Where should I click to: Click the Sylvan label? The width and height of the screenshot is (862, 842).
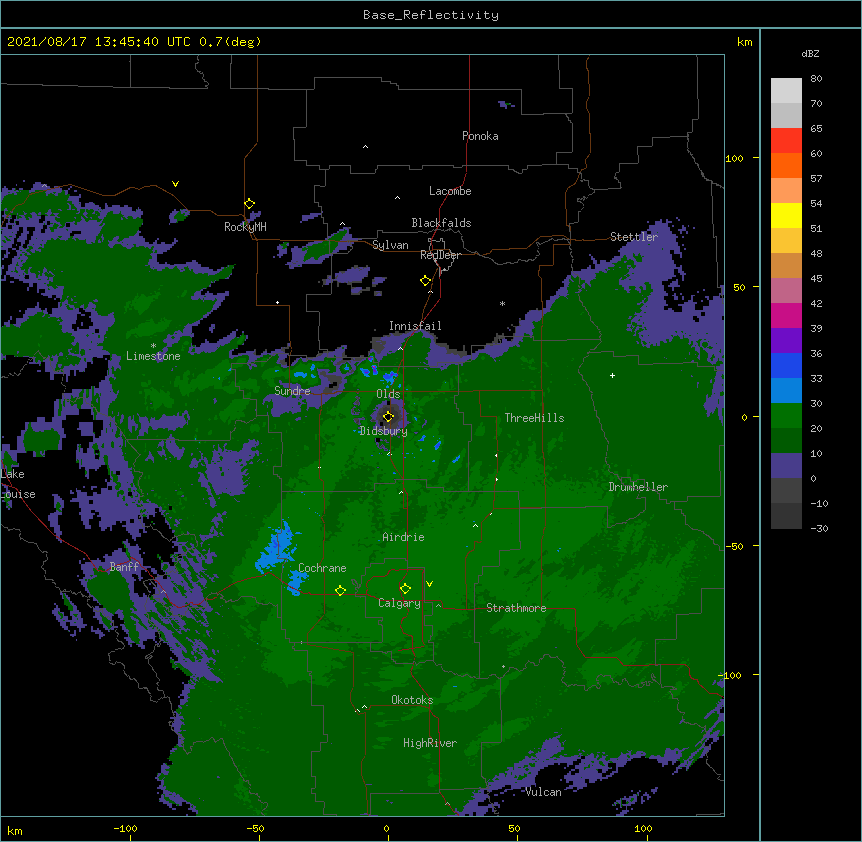click(x=390, y=245)
